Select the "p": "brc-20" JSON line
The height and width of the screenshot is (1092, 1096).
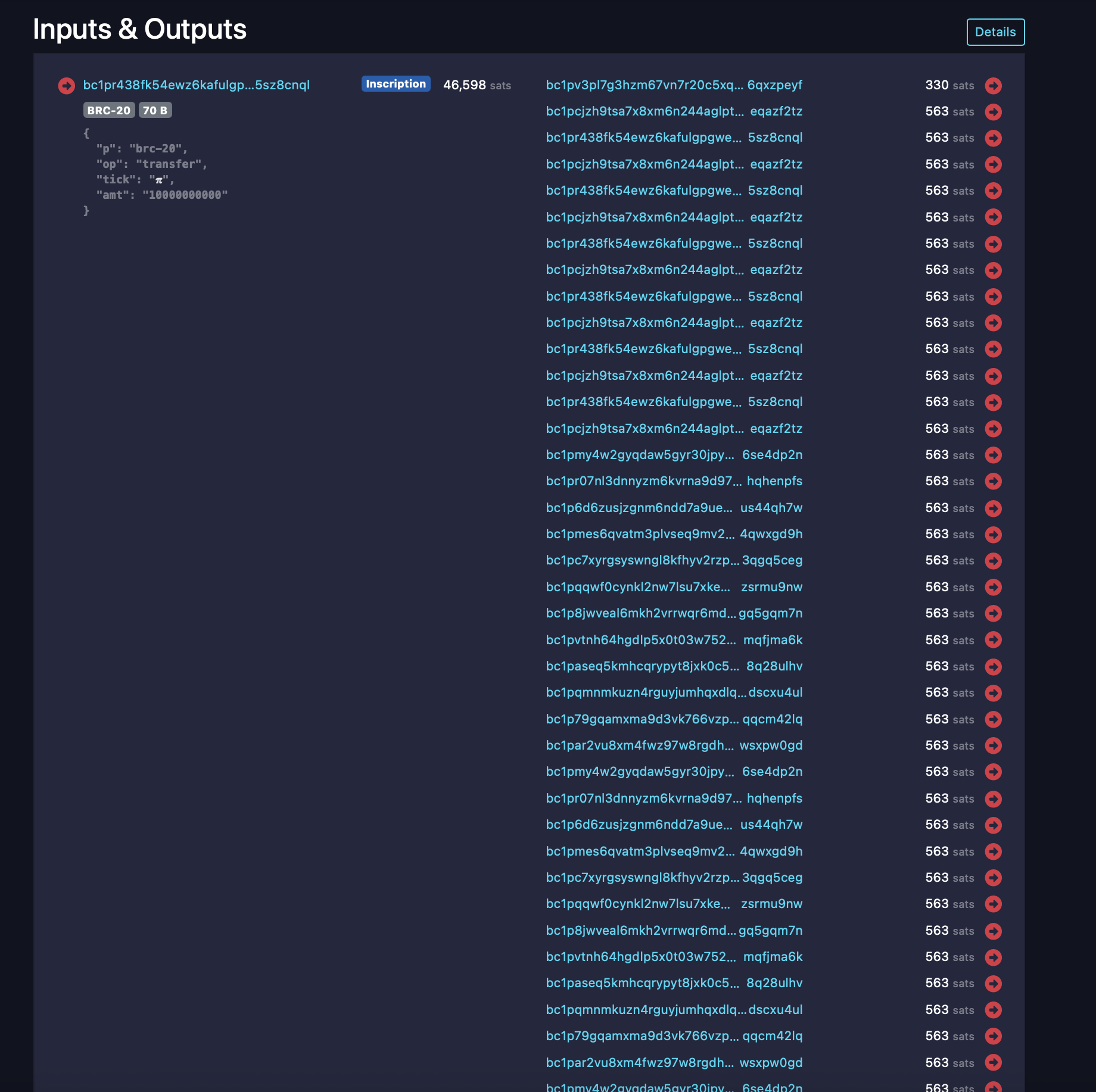pos(142,148)
